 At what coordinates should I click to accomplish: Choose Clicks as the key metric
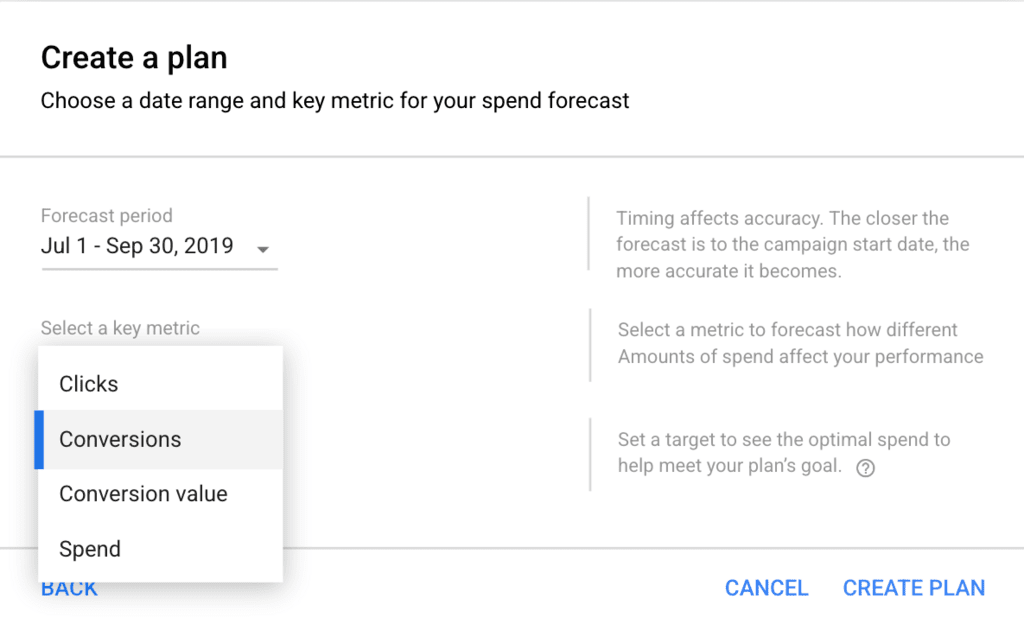161,384
